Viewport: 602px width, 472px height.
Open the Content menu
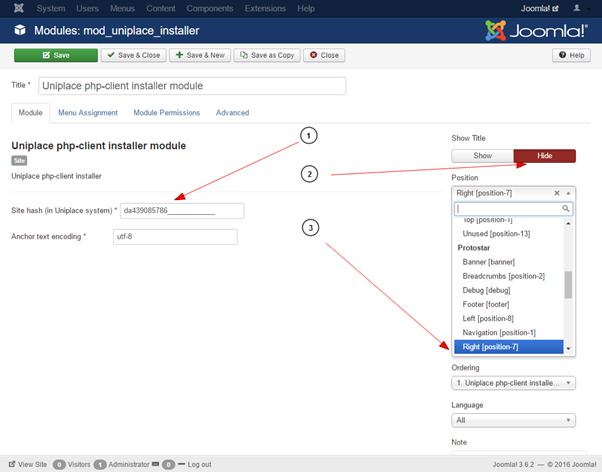pyautogui.click(x=160, y=8)
